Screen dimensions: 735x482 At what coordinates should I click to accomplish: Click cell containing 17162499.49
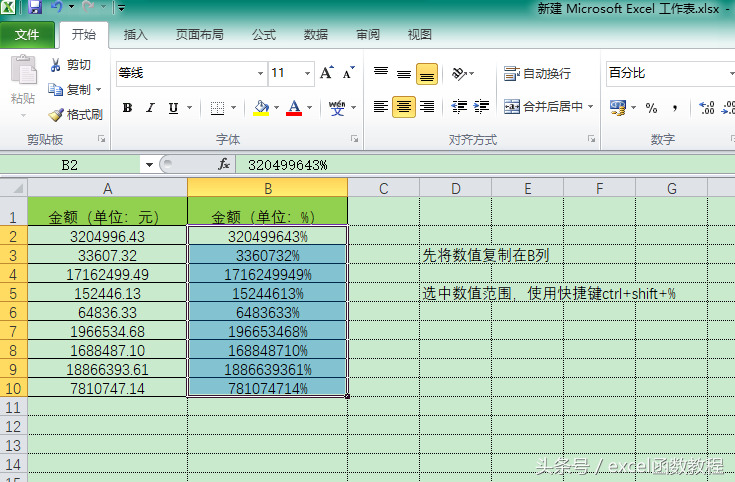[107, 274]
